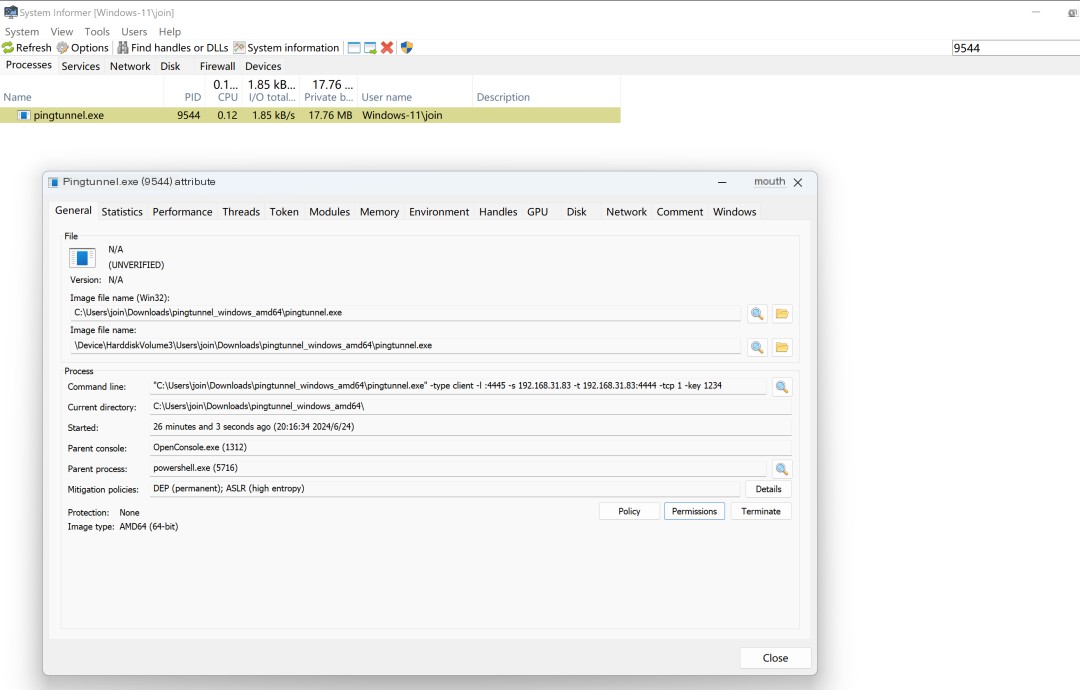Select the Processes tab

[29, 65]
